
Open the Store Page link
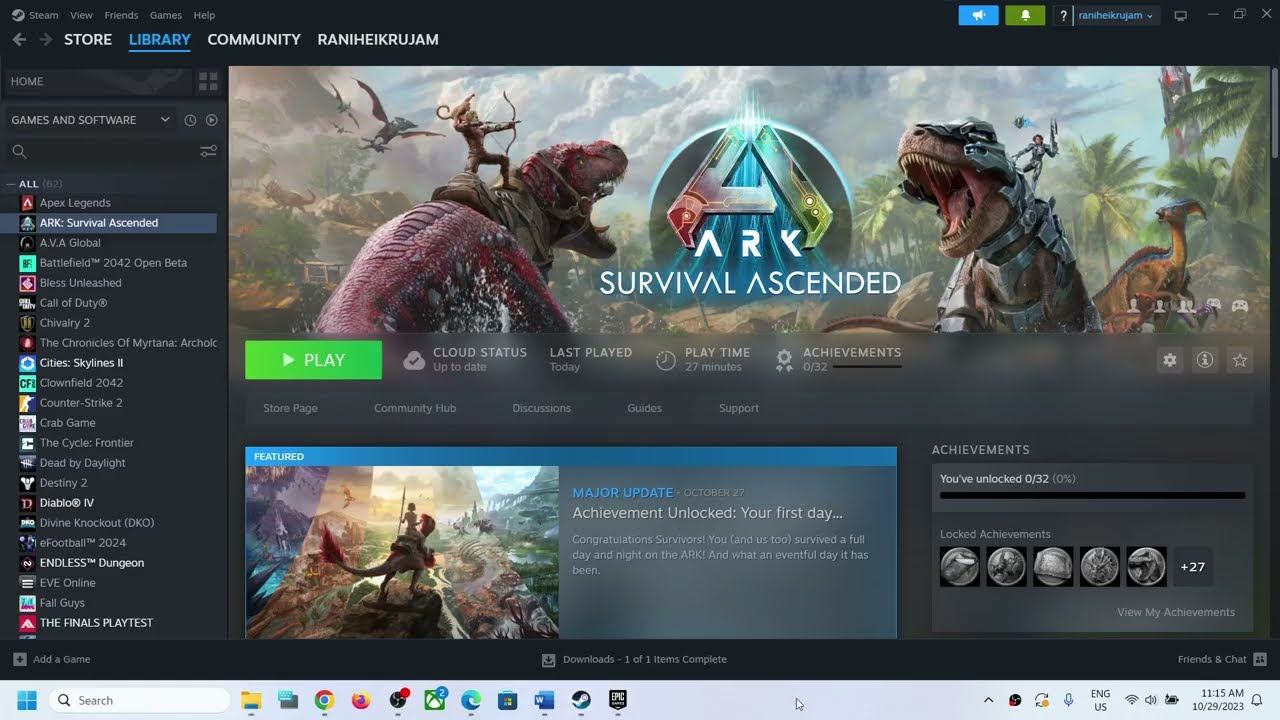290,408
